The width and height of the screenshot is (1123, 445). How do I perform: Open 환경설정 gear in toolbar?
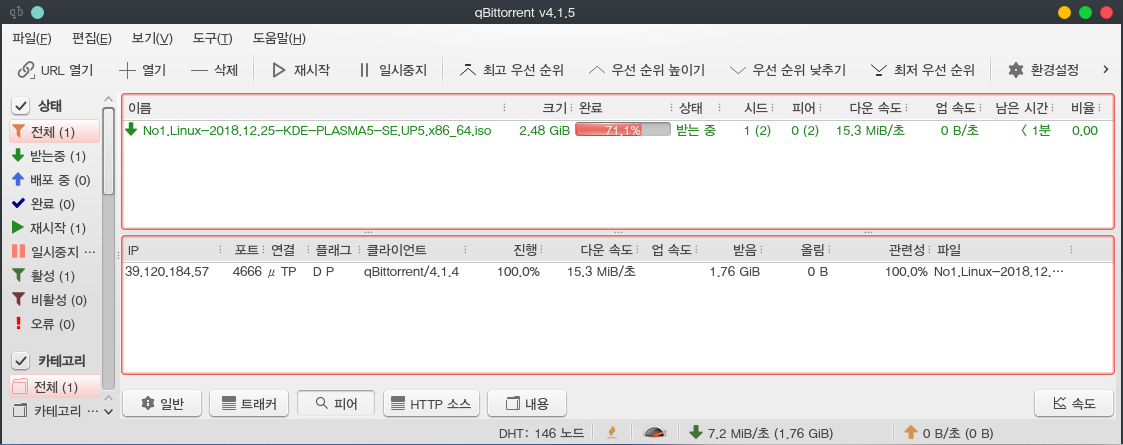click(x=1015, y=70)
